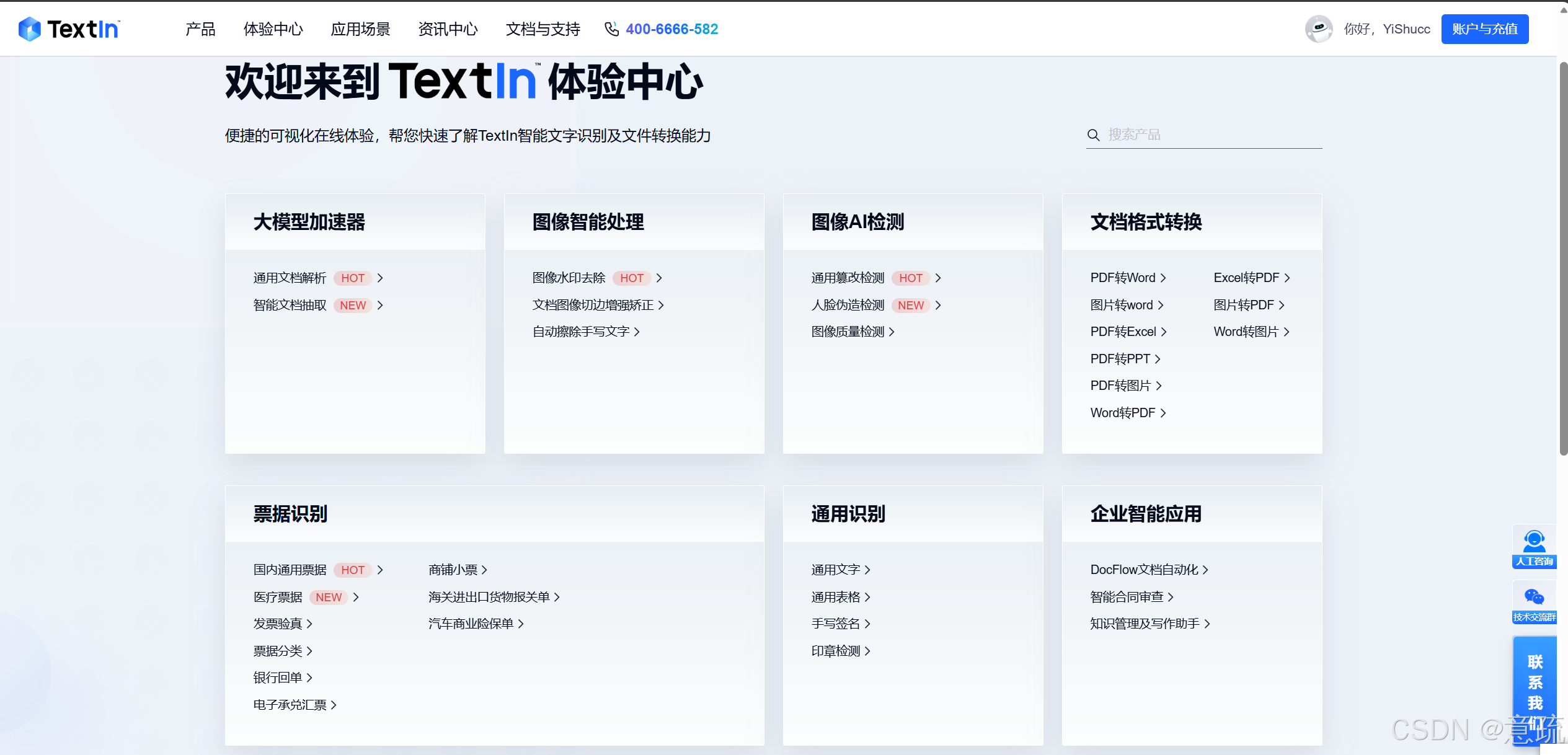
Task: Open 汽车商业险保单 link
Action: pos(471,624)
